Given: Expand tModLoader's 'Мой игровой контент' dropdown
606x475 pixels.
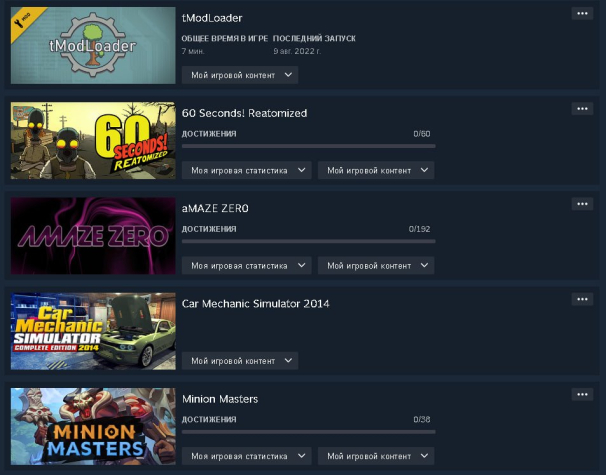Looking at the screenshot, I should tap(240, 75).
